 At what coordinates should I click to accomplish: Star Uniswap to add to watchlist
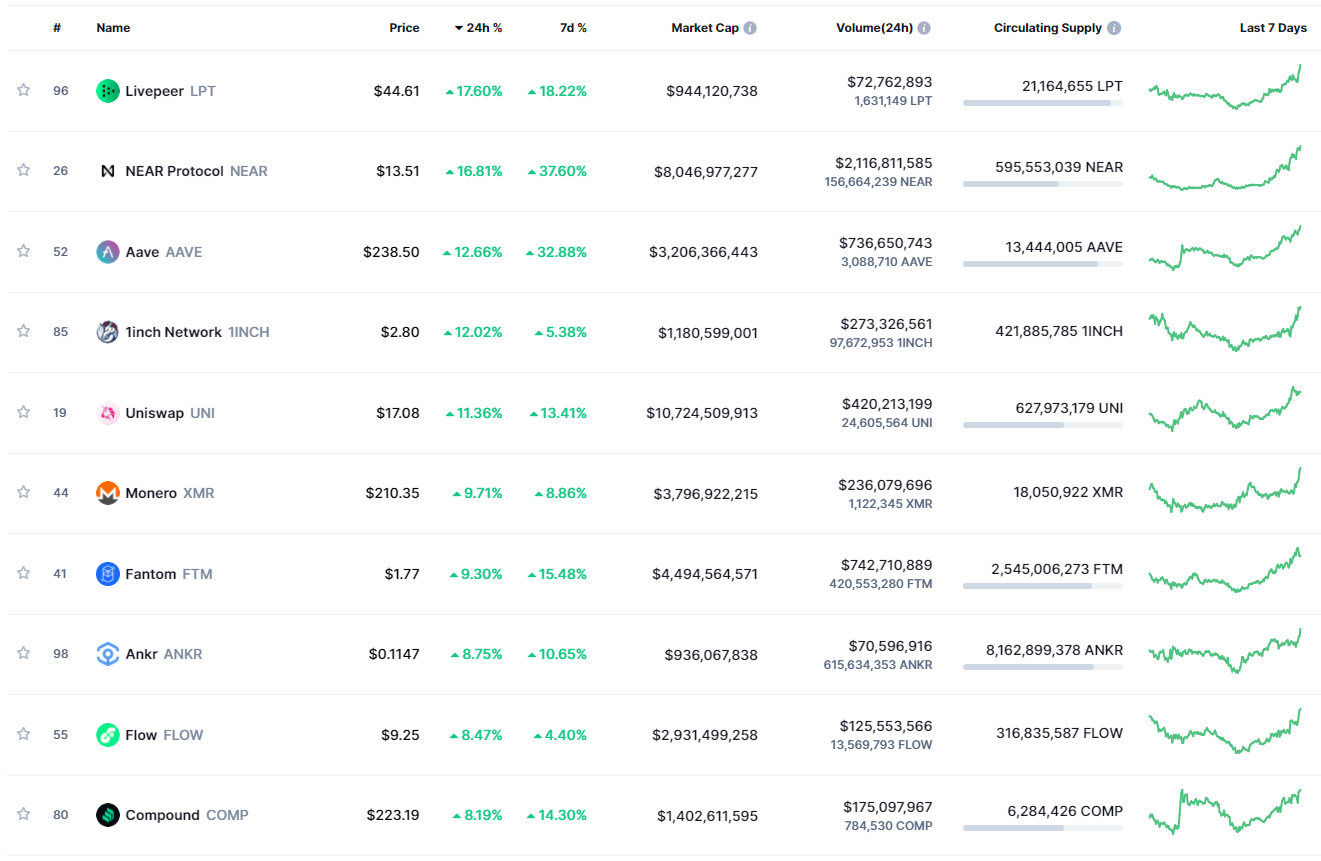23,412
